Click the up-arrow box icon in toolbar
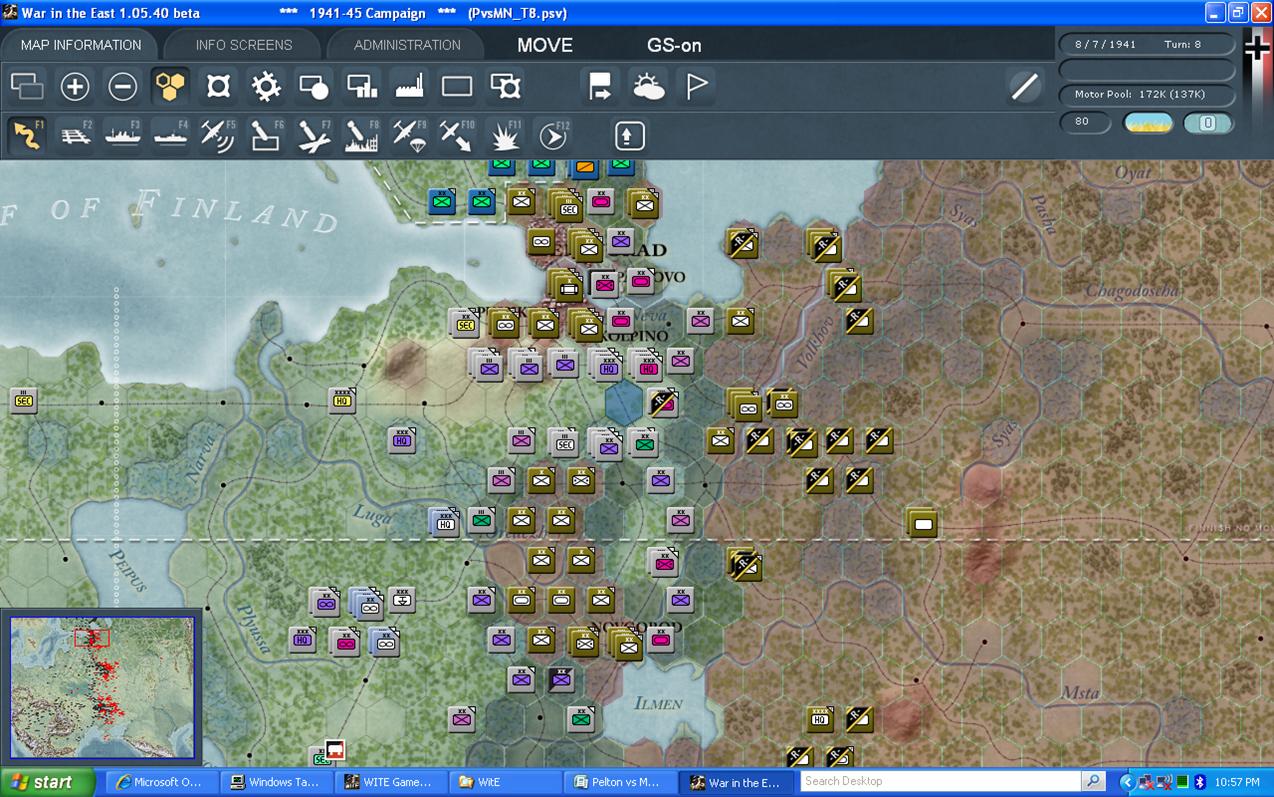 pos(629,135)
